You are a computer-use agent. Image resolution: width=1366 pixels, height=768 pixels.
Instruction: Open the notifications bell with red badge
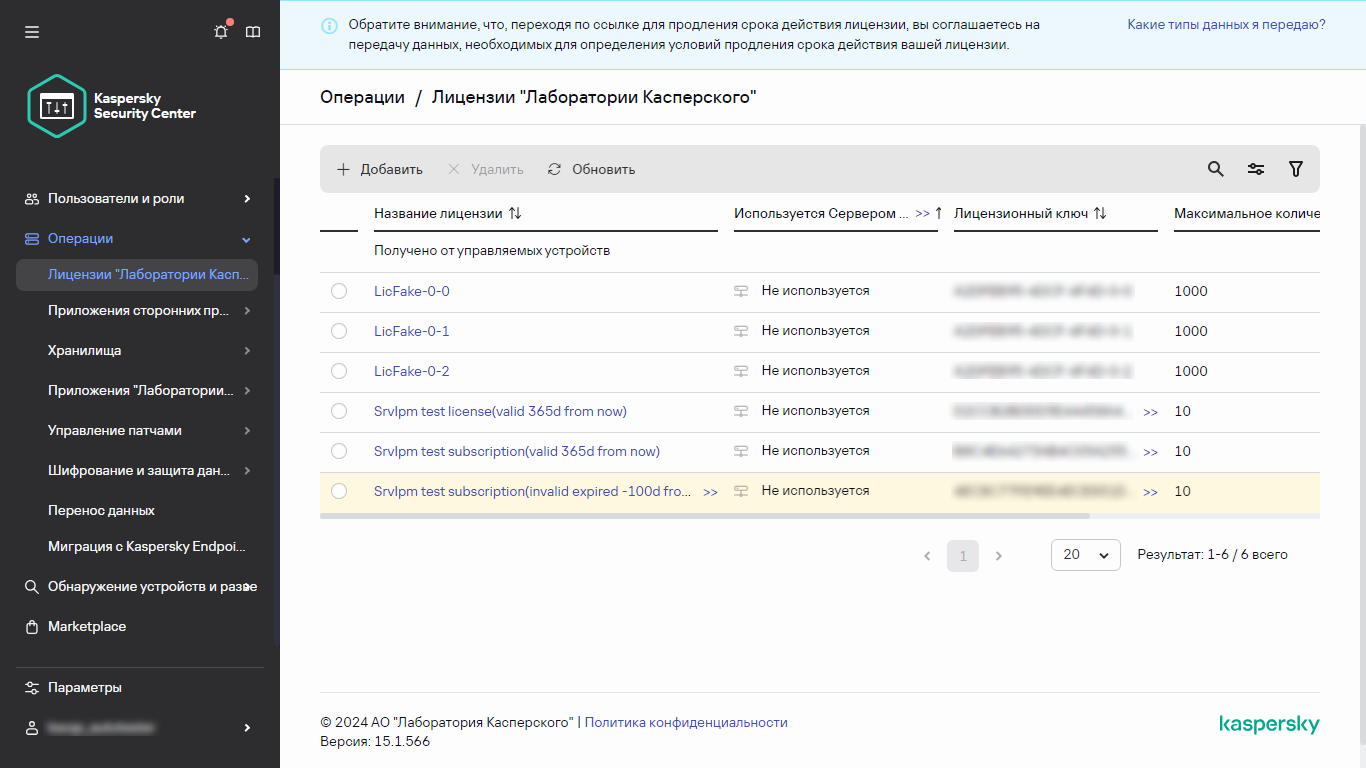pyautogui.click(x=220, y=31)
